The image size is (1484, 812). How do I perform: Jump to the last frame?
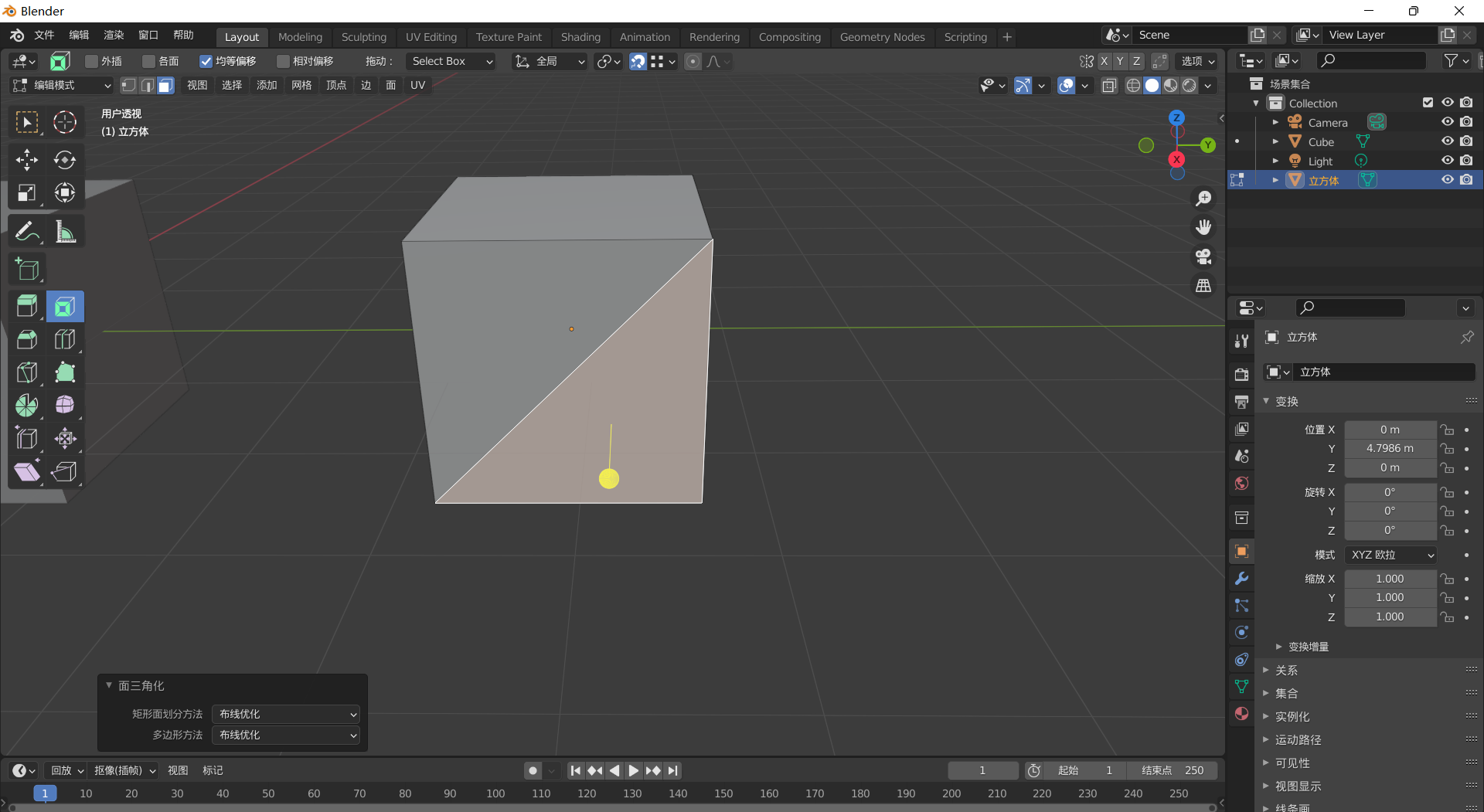pyautogui.click(x=673, y=770)
